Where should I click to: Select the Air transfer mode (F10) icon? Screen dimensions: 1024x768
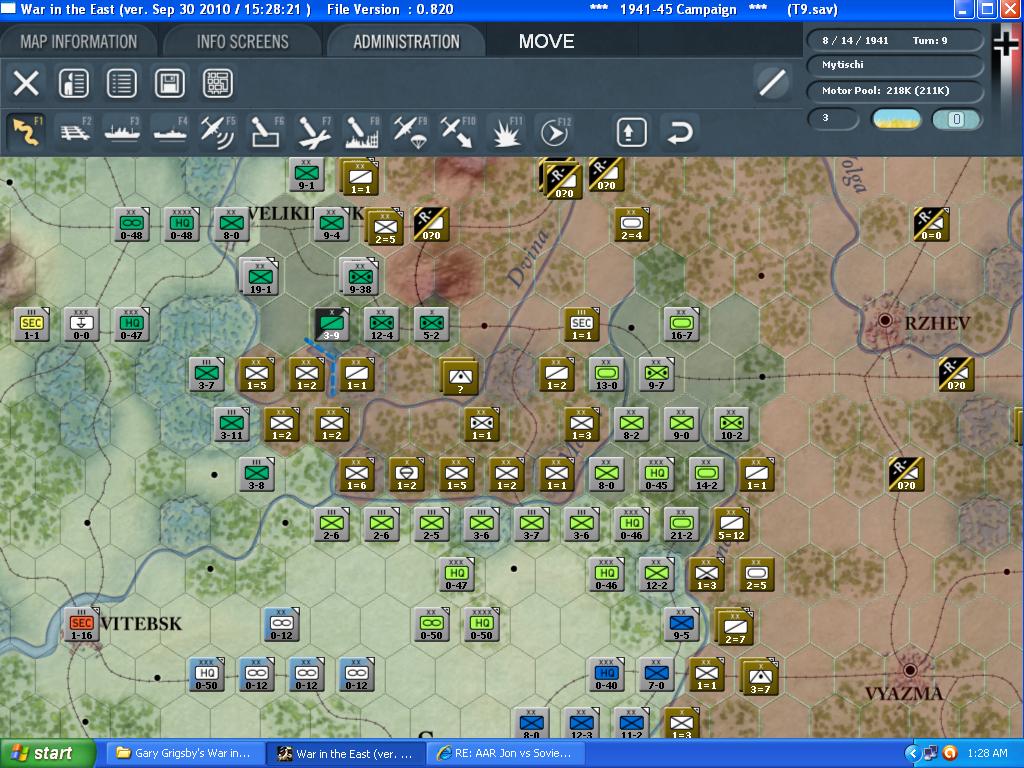457,131
